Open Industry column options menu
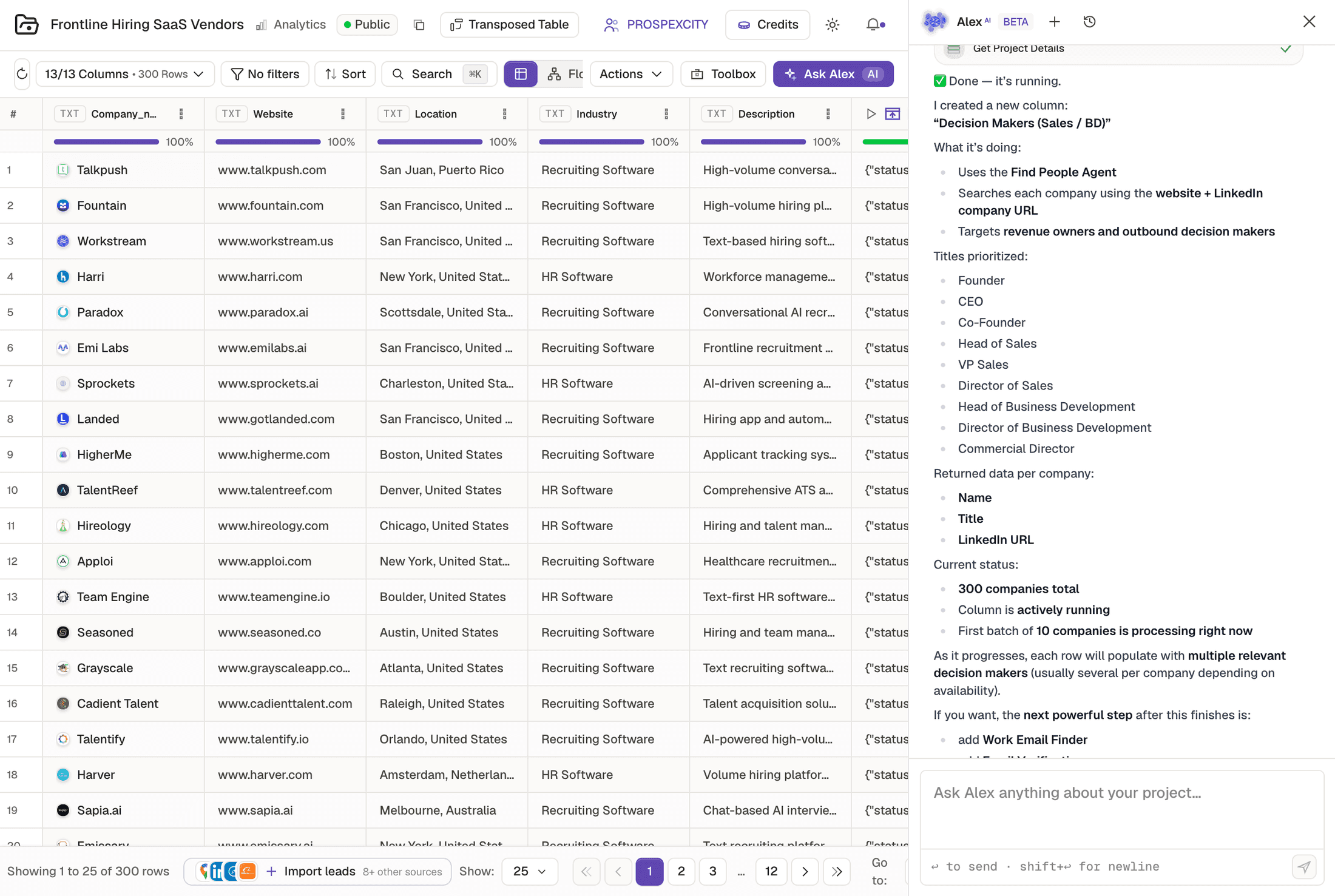Viewport: 1335px width, 896px height. pos(666,114)
